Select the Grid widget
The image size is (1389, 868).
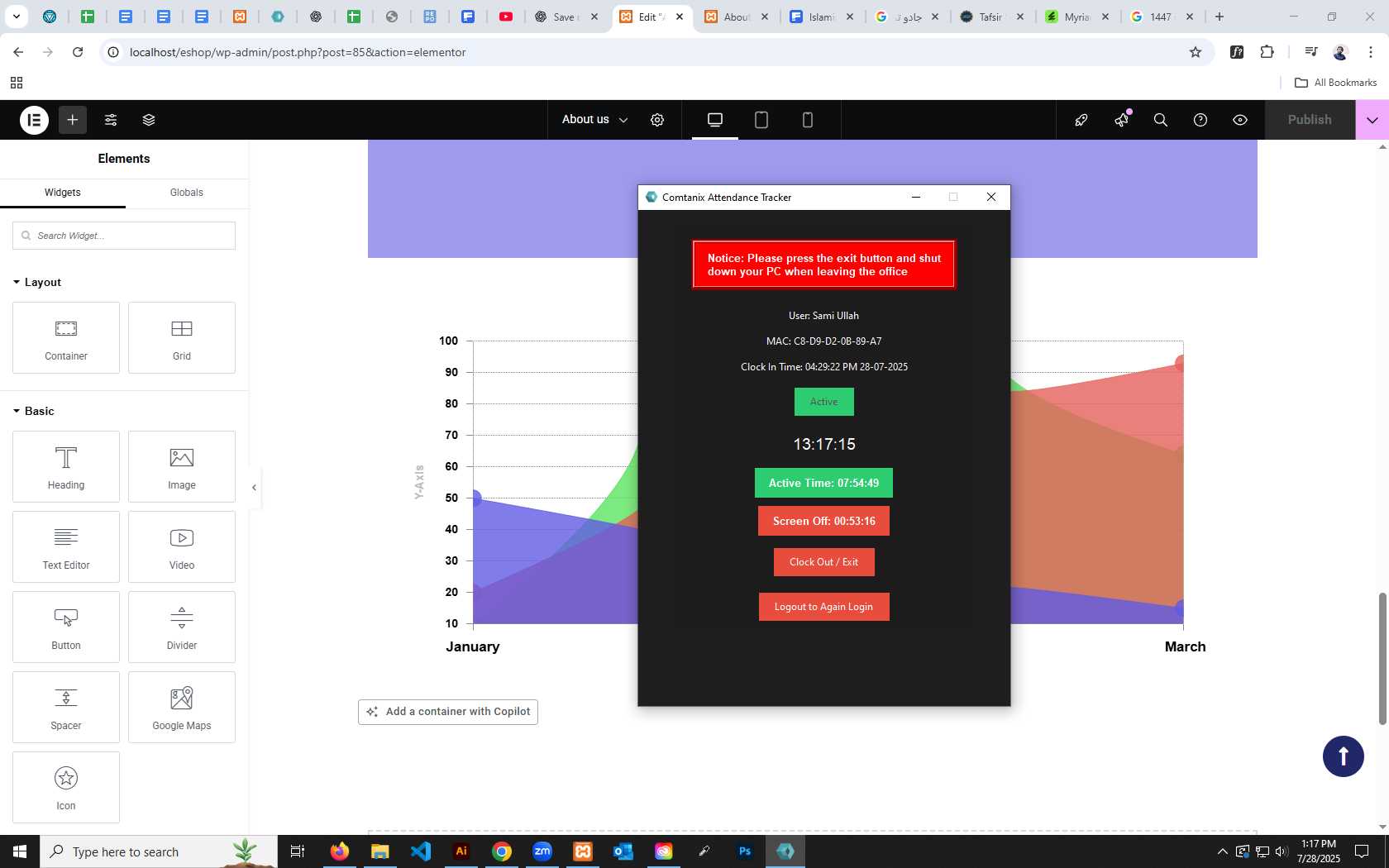(x=182, y=337)
